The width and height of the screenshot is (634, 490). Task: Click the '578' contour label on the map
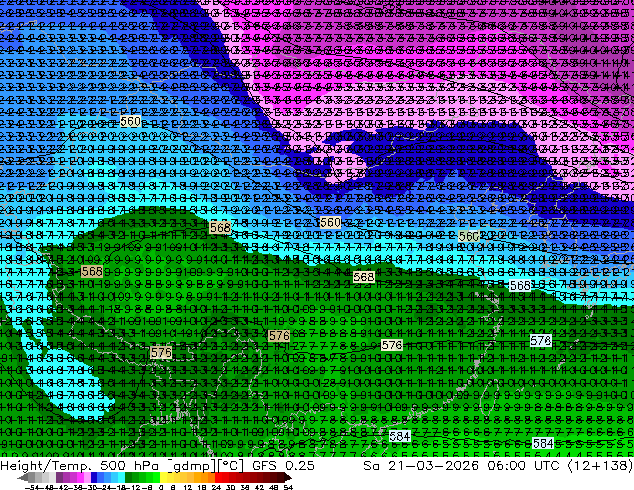tap(541, 341)
